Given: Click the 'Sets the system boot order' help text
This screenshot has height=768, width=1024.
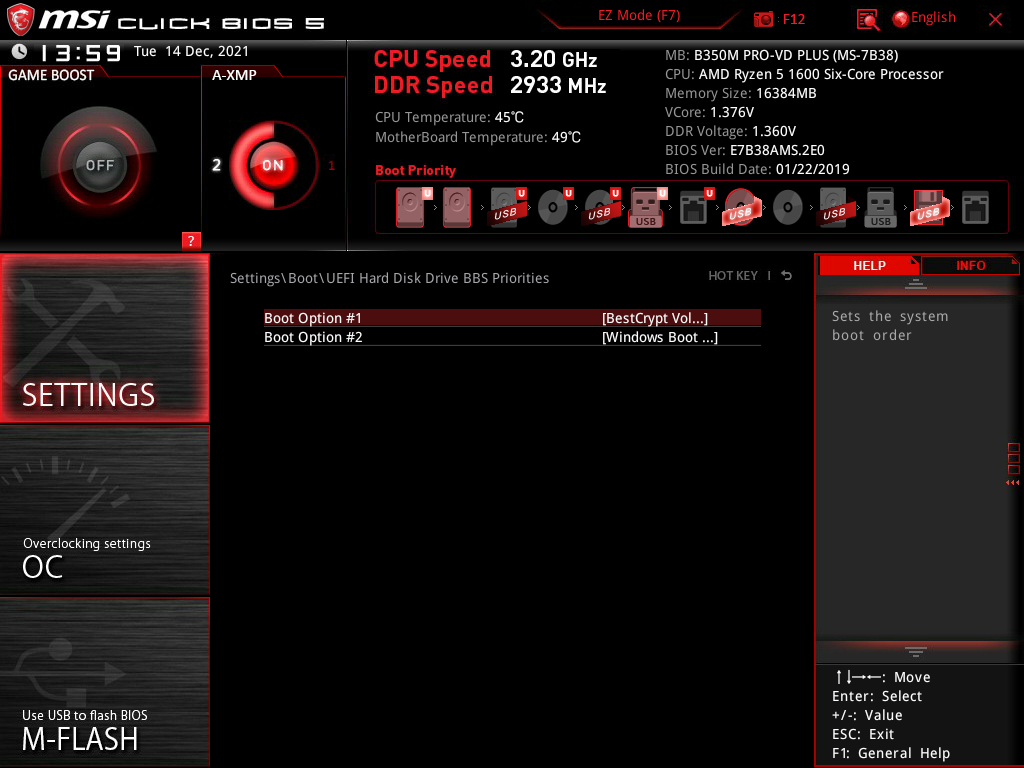Looking at the screenshot, I should click(889, 325).
